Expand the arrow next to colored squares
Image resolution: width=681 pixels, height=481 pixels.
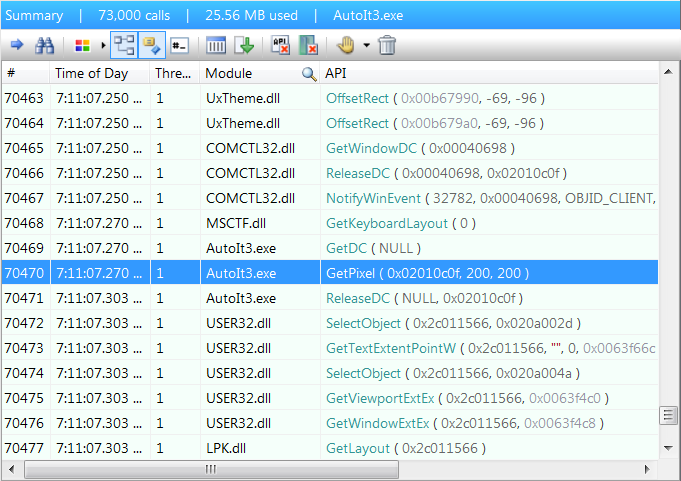tap(102, 45)
